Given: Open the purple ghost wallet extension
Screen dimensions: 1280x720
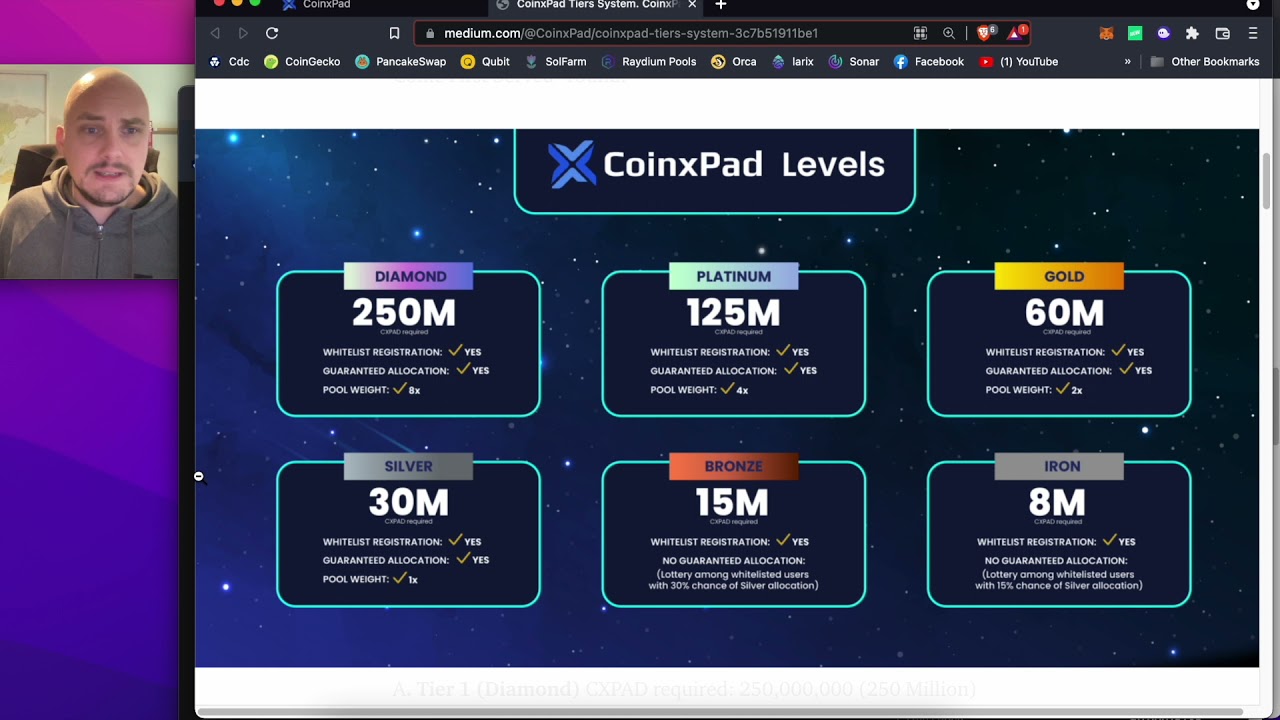Looking at the screenshot, I should 1163,33.
